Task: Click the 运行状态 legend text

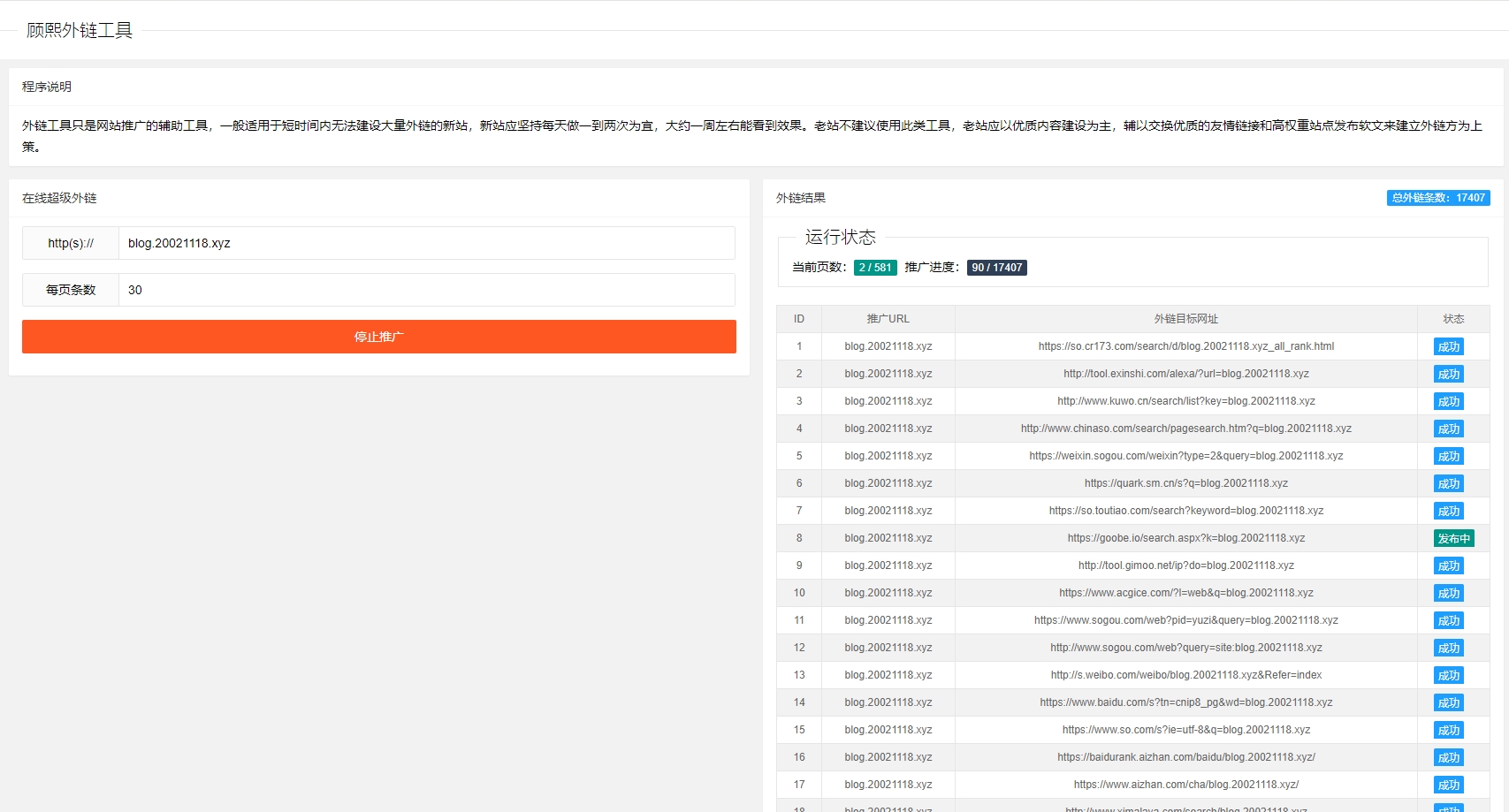Action: coord(841,237)
